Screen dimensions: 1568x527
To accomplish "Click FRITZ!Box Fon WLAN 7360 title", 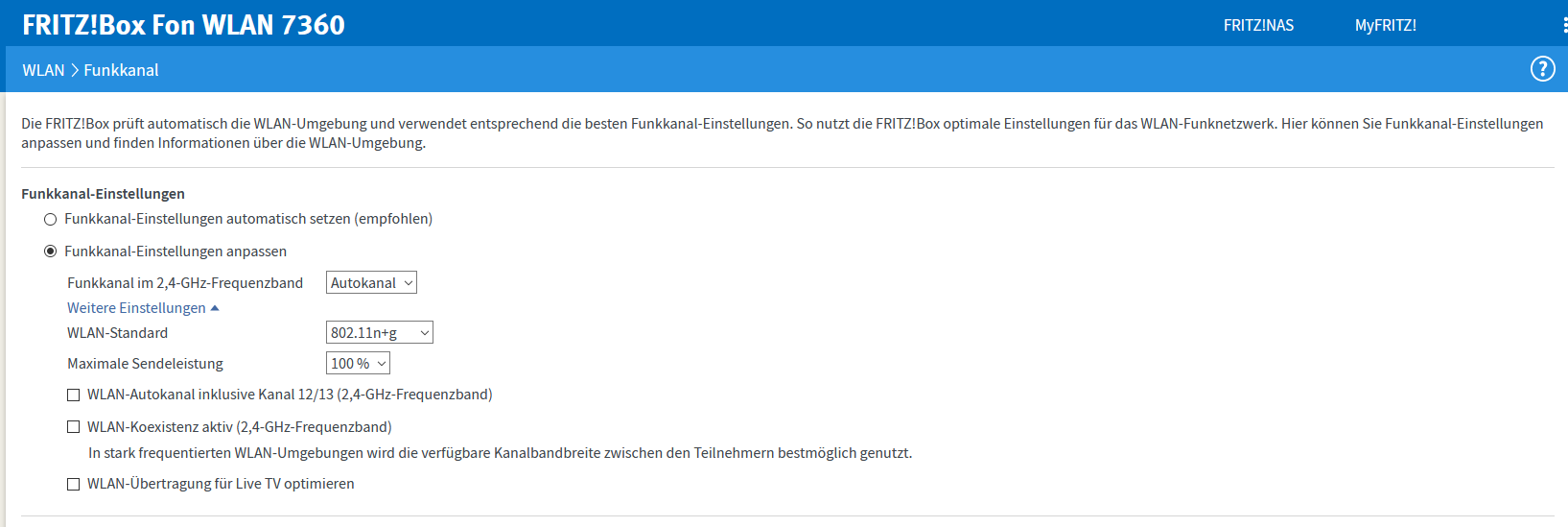I will click(183, 25).
